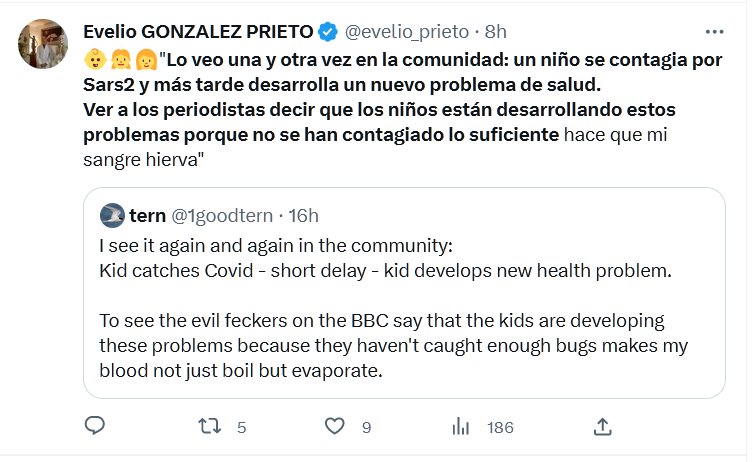The width and height of the screenshot is (754, 462).
Task: Click the retweet count of 5
Action: tap(241, 427)
